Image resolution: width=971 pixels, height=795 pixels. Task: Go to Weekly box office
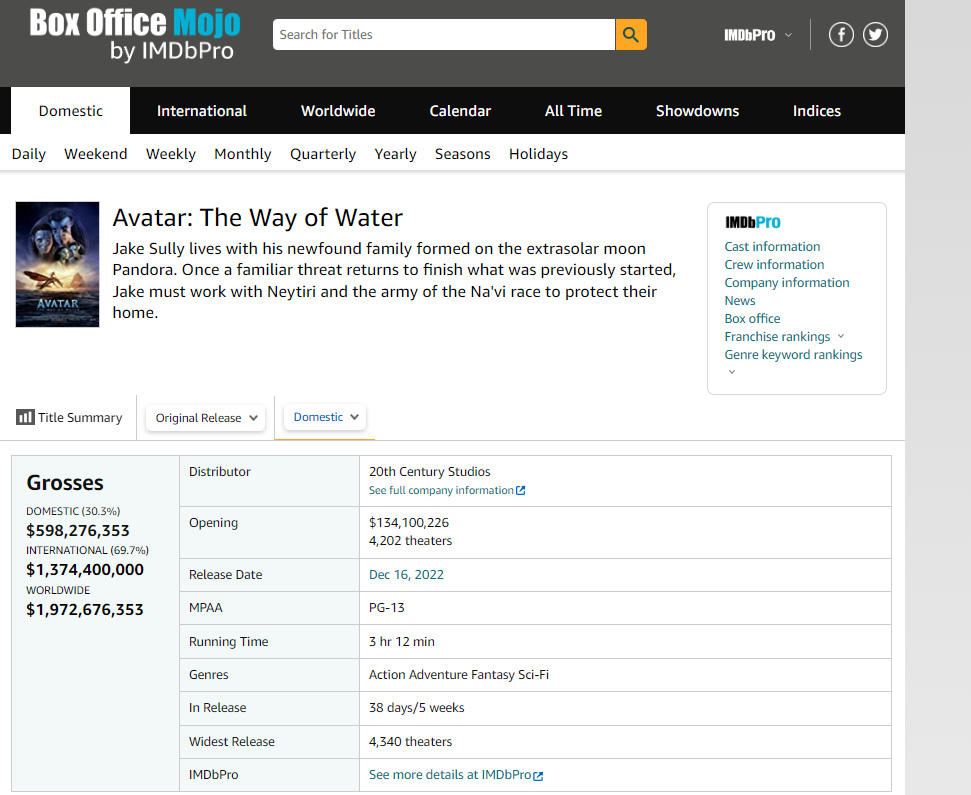[171, 154]
